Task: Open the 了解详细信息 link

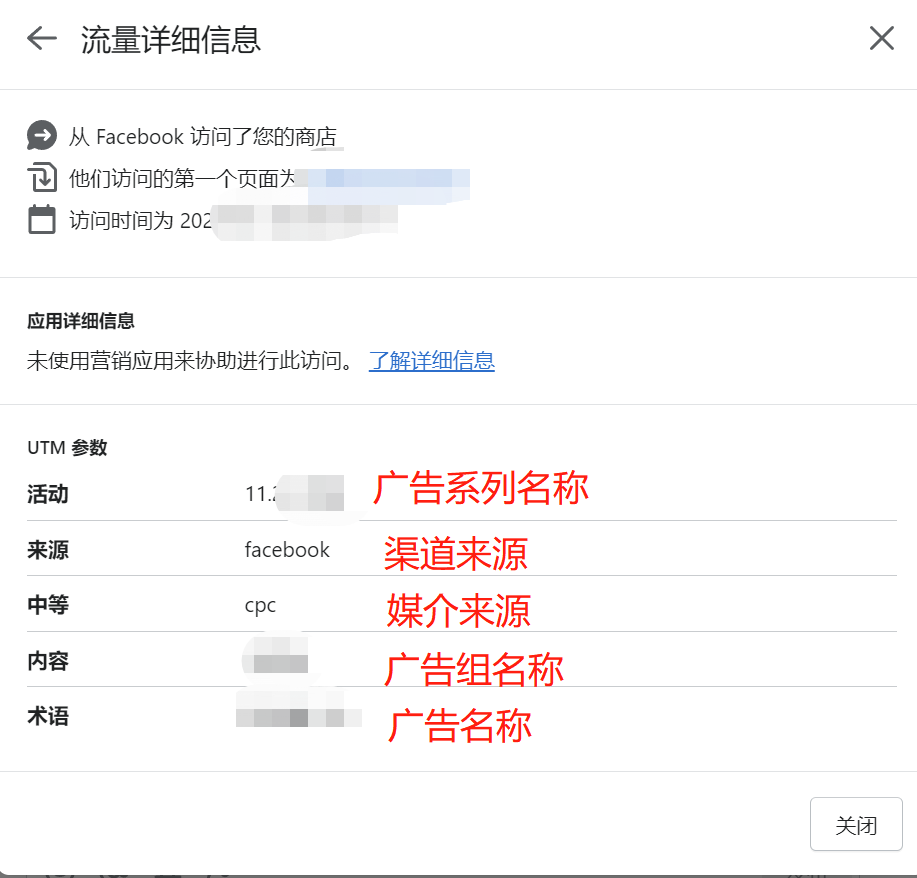Action: click(432, 360)
